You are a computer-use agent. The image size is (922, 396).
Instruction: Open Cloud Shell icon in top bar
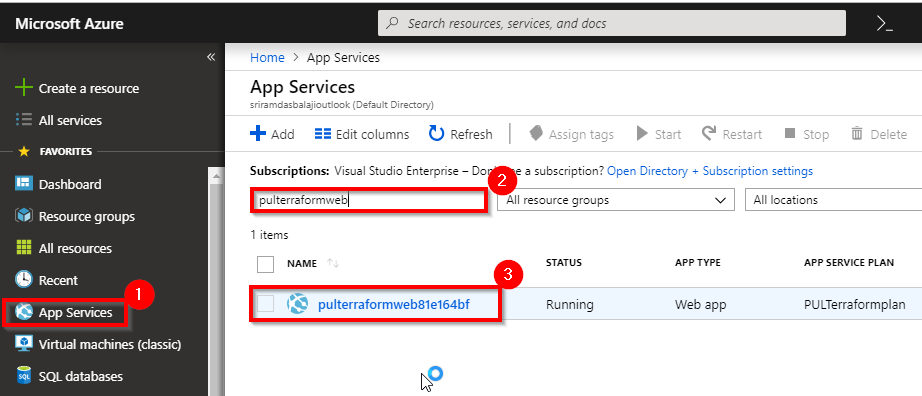pyautogui.click(x=884, y=24)
